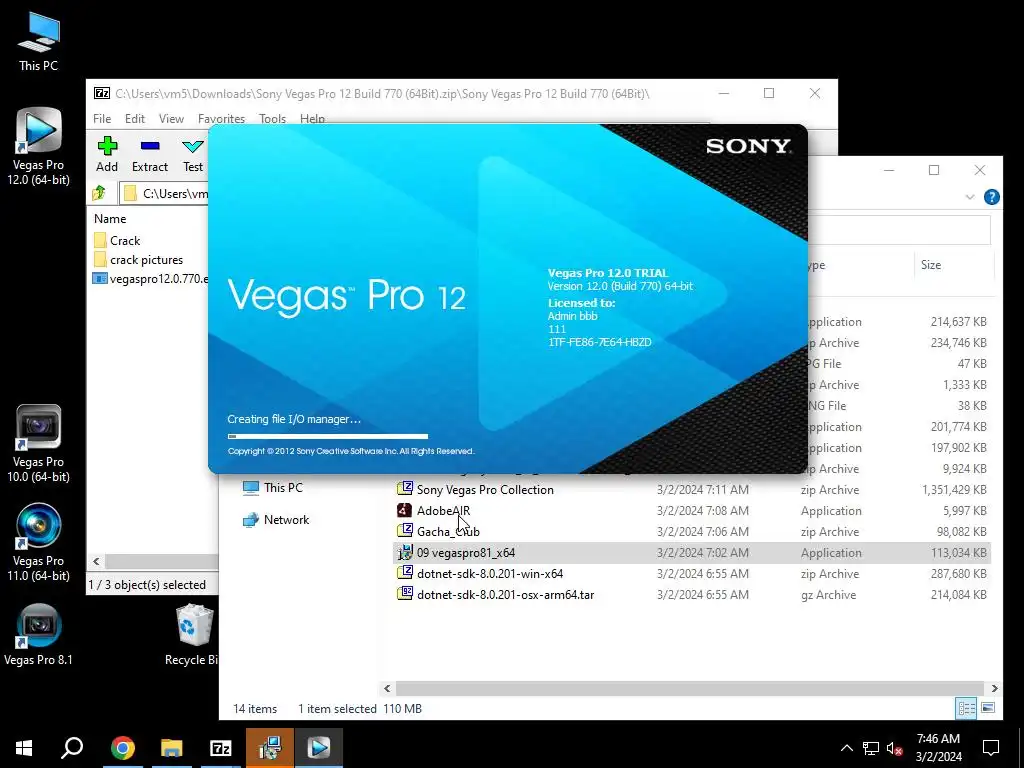Open File Explorer from taskbar
1024x768 pixels.
172,748
